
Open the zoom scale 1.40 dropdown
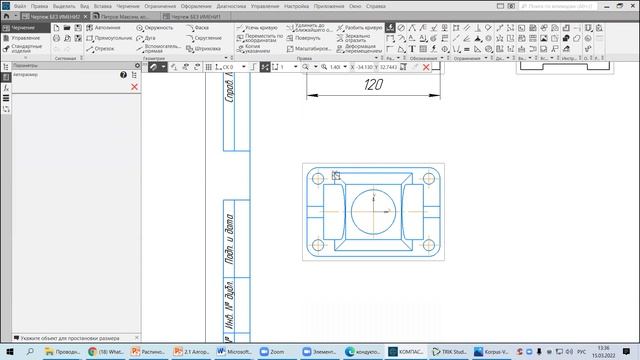pos(345,67)
